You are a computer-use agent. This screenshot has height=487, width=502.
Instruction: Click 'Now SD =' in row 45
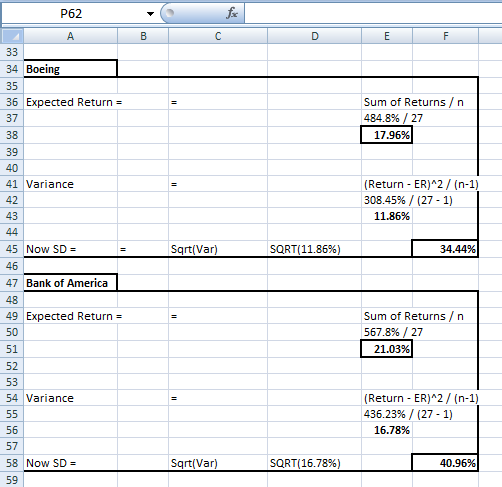pos(51,249)
